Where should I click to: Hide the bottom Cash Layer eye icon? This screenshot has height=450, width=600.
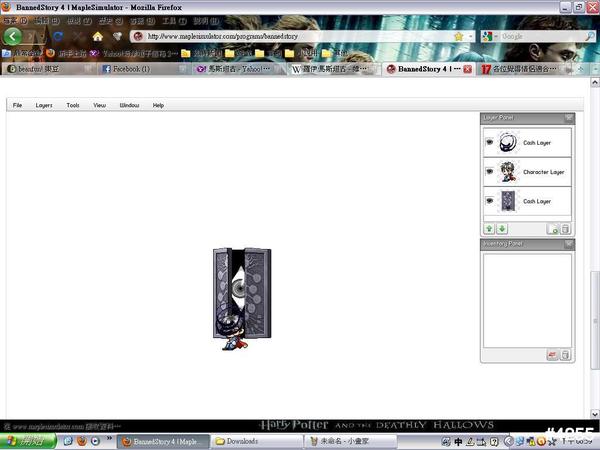(489, 201)
